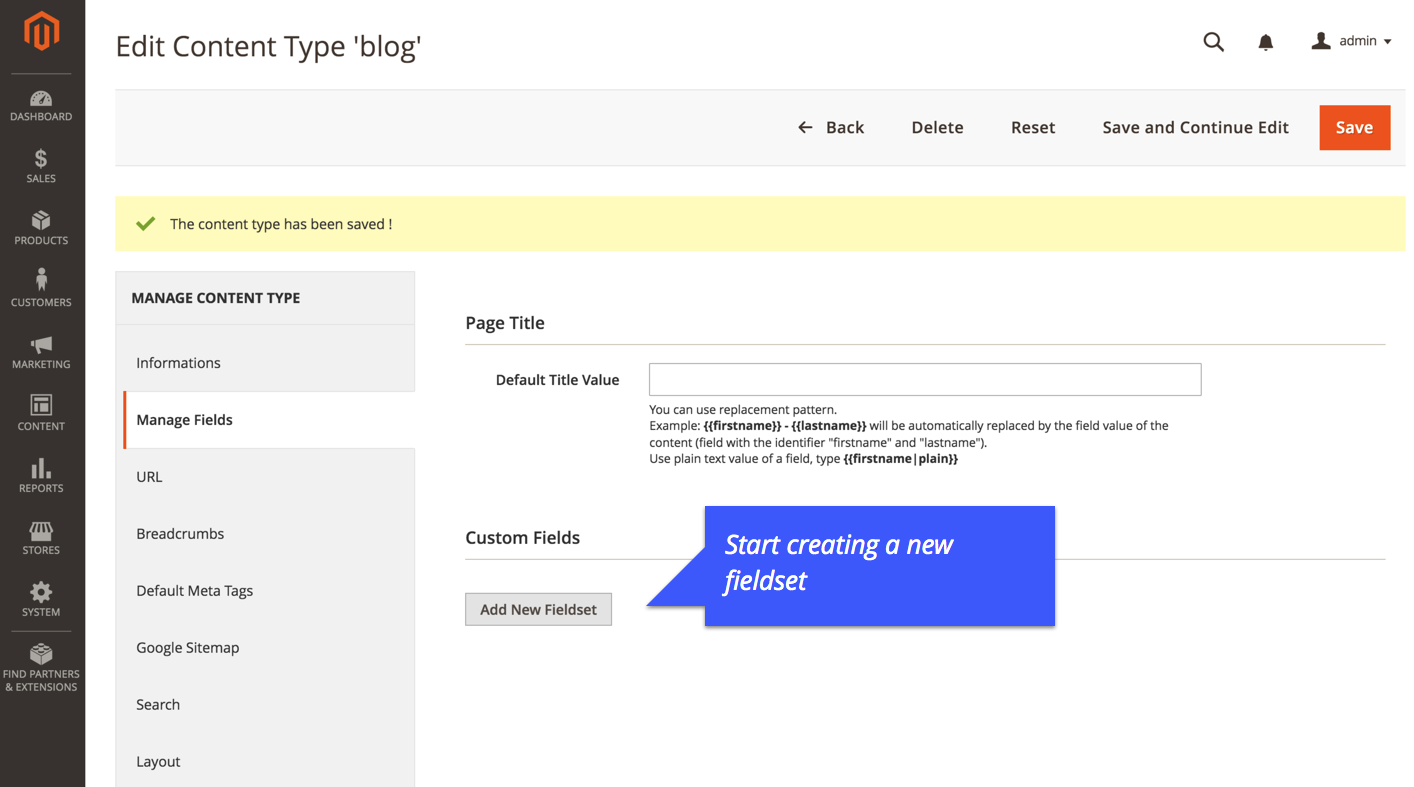Click Save and Continue Edit
Viewport: 1414px width, 787px height.
point(1195,127)
